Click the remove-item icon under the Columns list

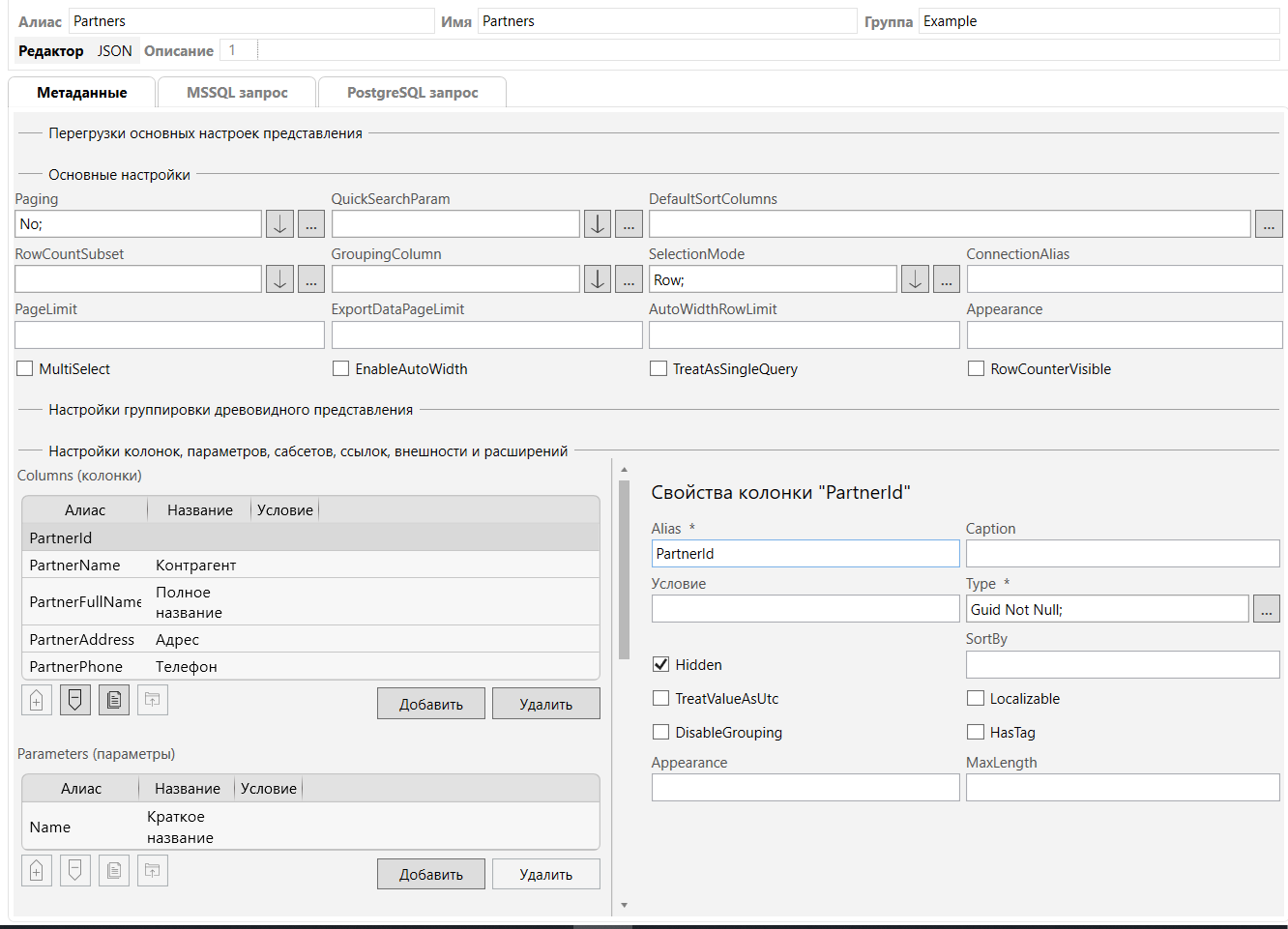pyautogui.click(x=75, y=700)
